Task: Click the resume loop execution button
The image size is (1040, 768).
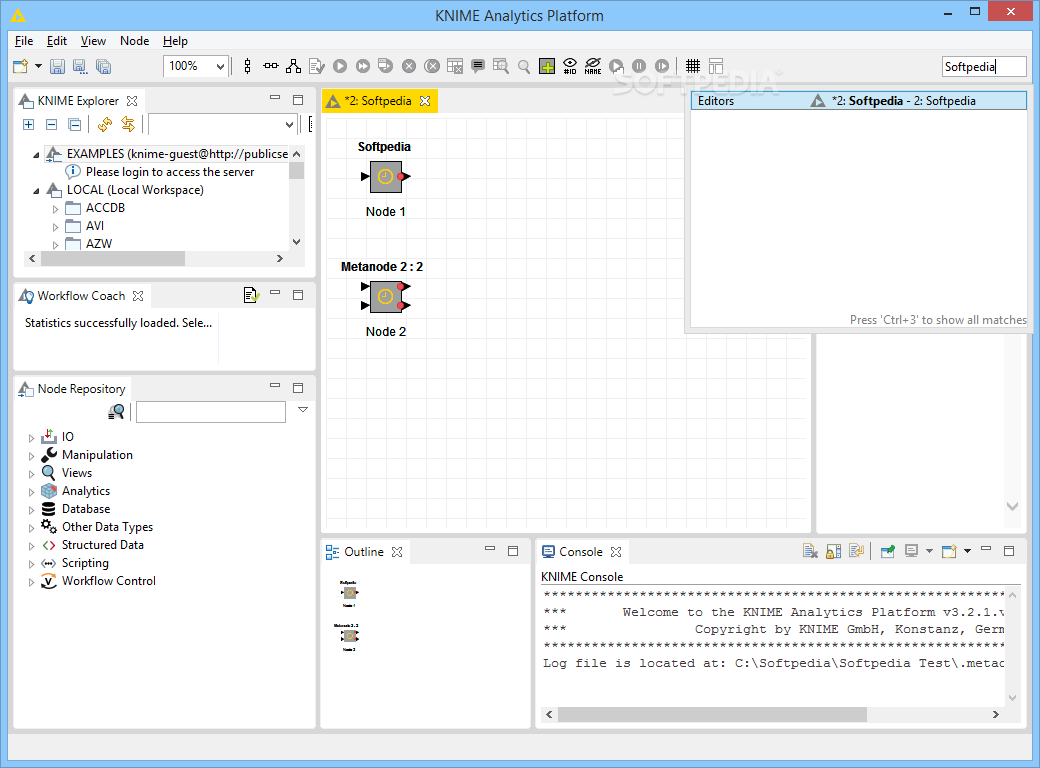Action: pyautogui.click(x=662, y=66)
